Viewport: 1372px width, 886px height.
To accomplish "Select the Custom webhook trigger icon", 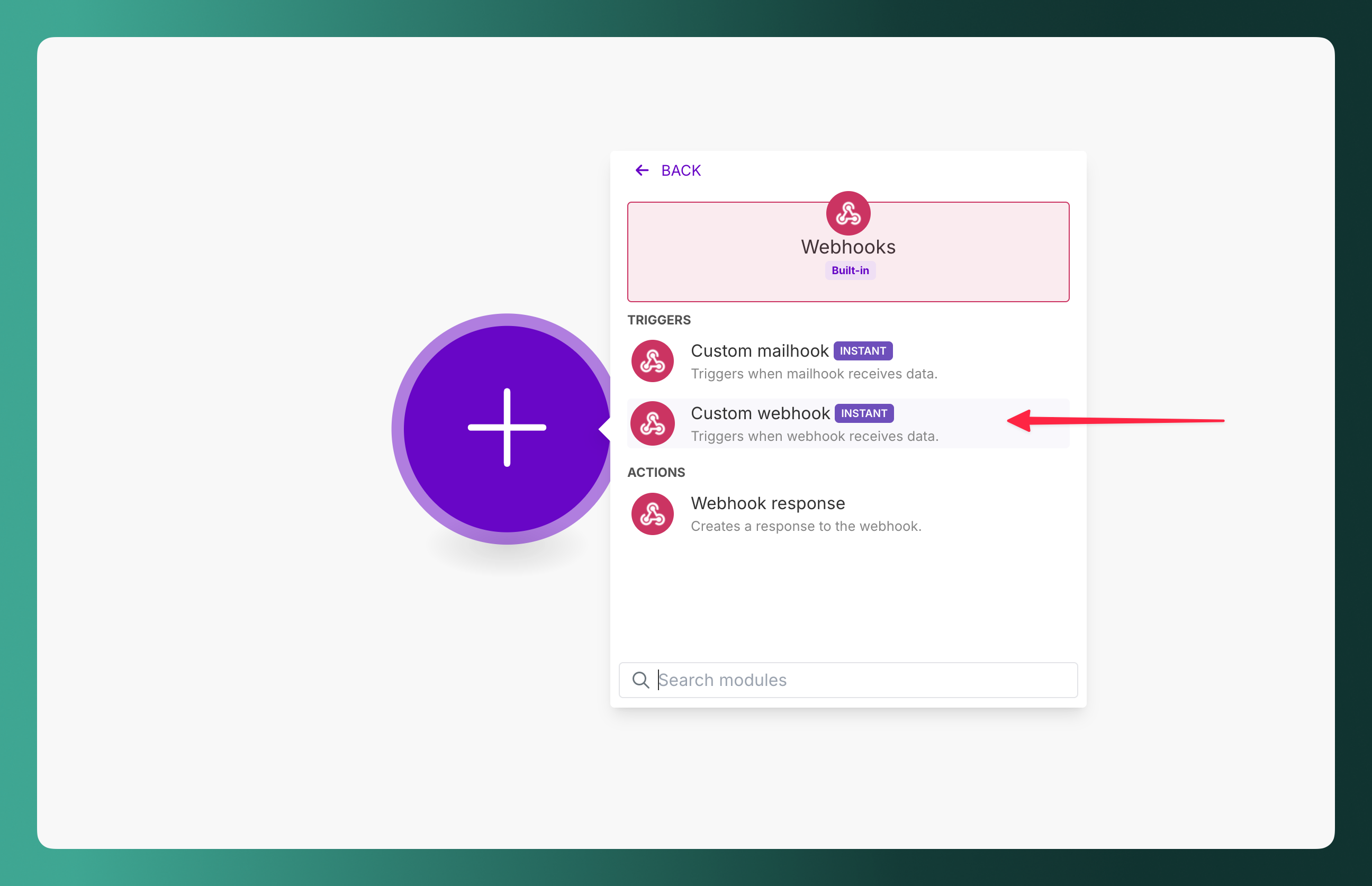I will [x=652, y=423].
